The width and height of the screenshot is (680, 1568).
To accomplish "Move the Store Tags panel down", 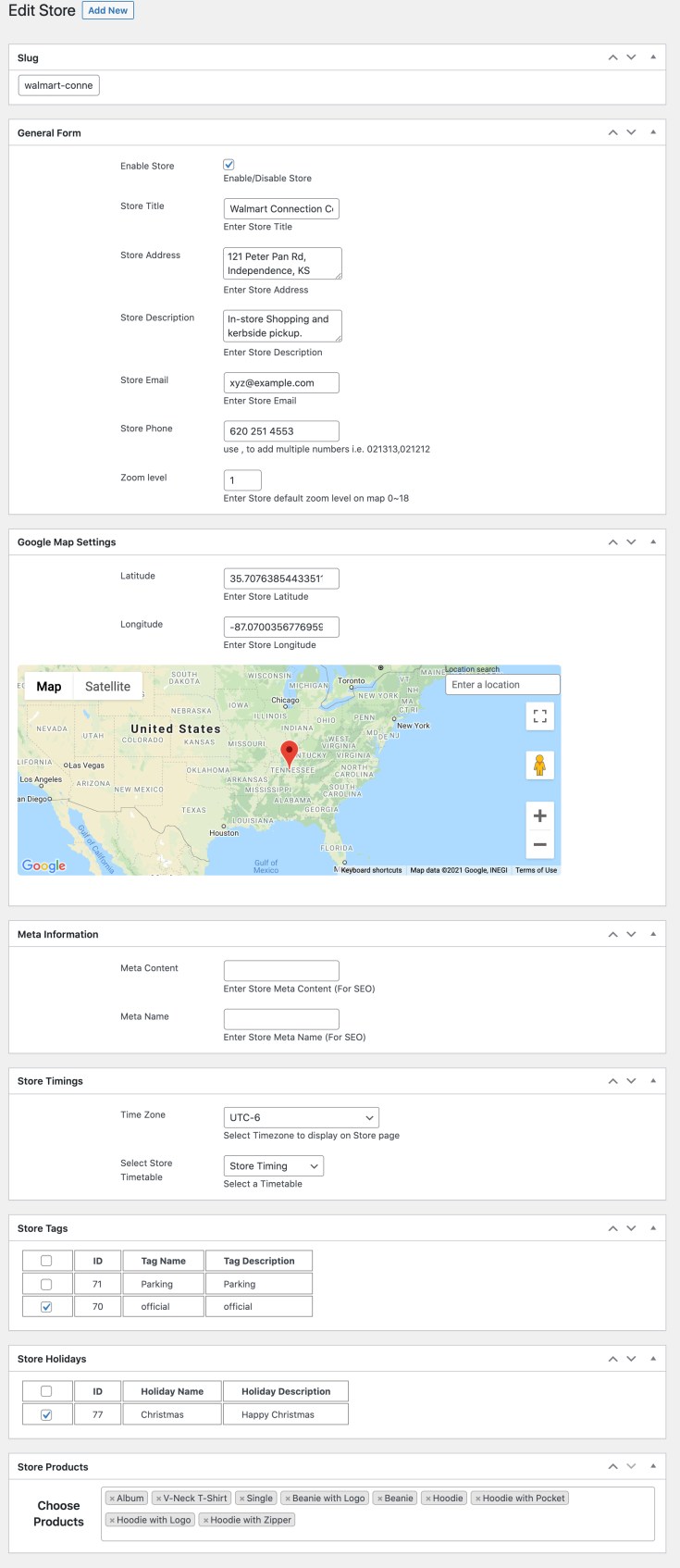I will (x=631, y=1227).
